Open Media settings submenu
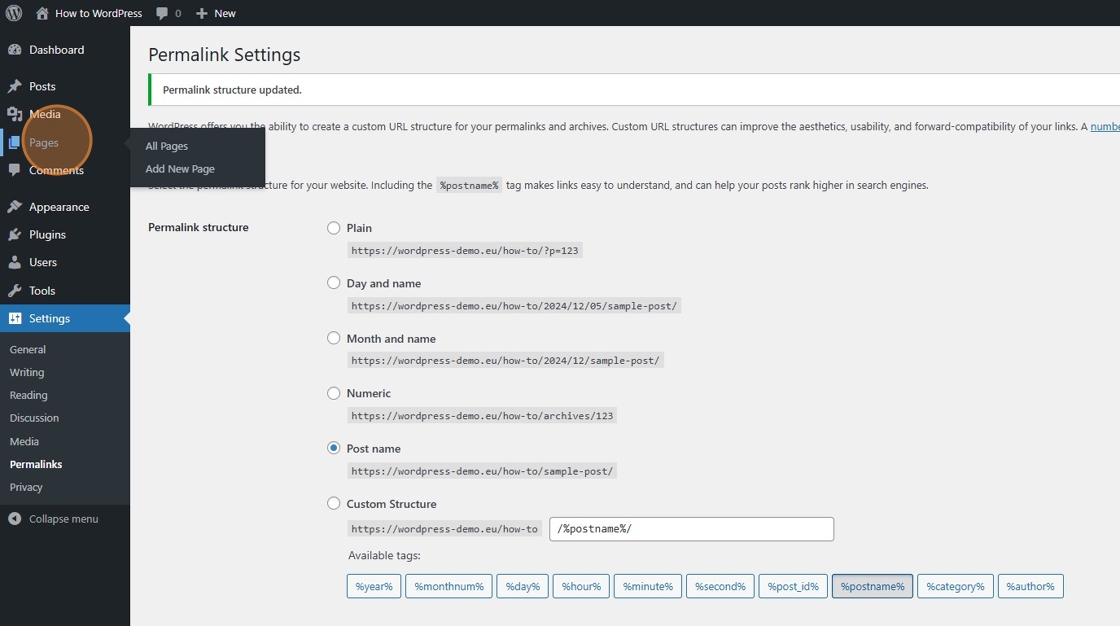Viewport: 1120px width, 626px height. point(24,442)
